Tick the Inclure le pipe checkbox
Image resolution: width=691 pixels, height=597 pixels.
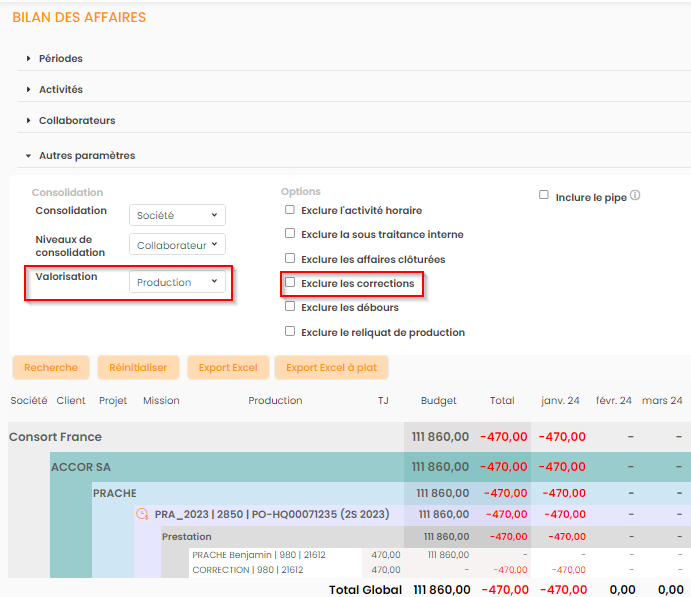pos(544,196)
